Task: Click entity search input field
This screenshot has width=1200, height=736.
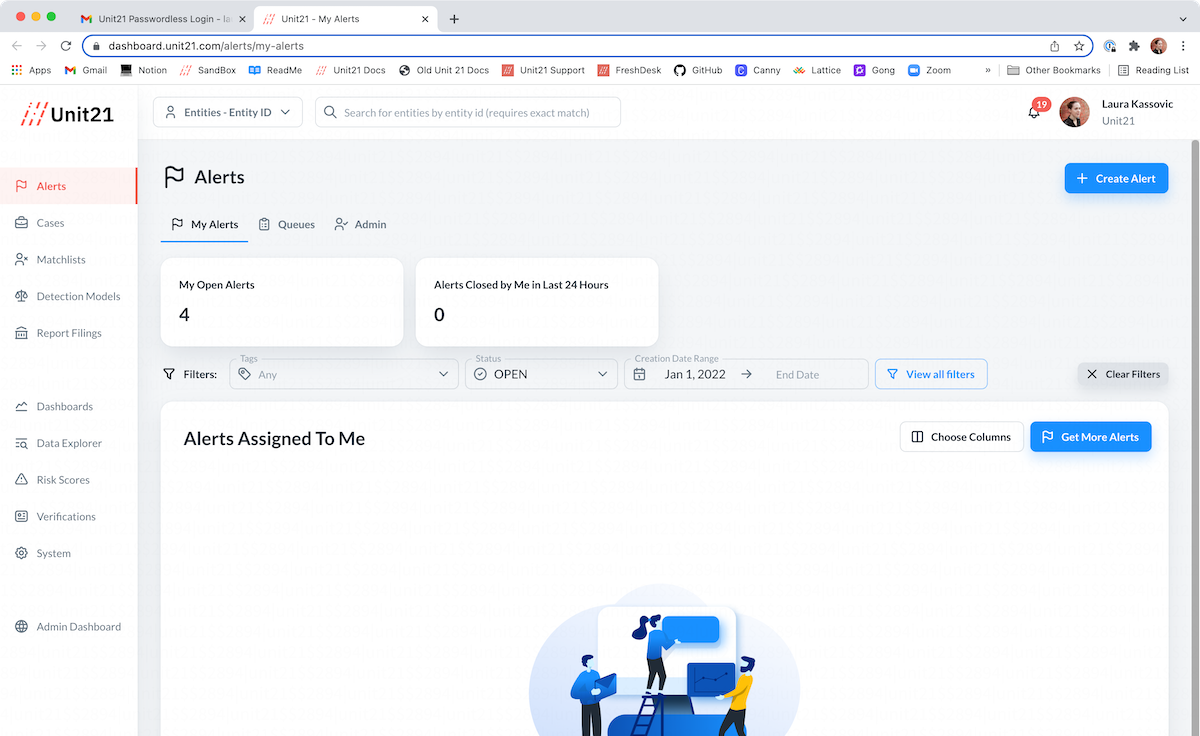Action: coord(468,112)
